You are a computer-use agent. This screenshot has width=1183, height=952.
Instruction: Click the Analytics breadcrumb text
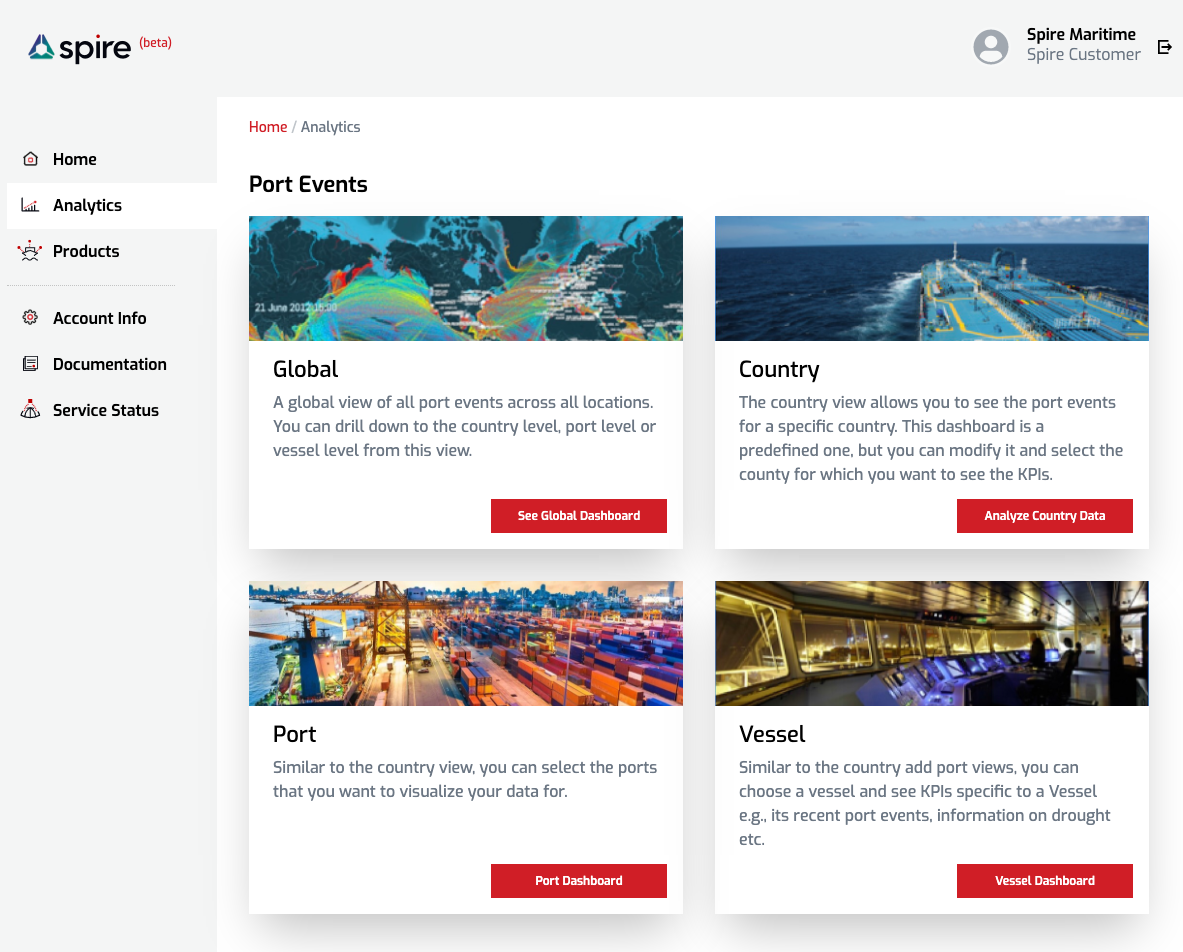(x=330, y=127)
